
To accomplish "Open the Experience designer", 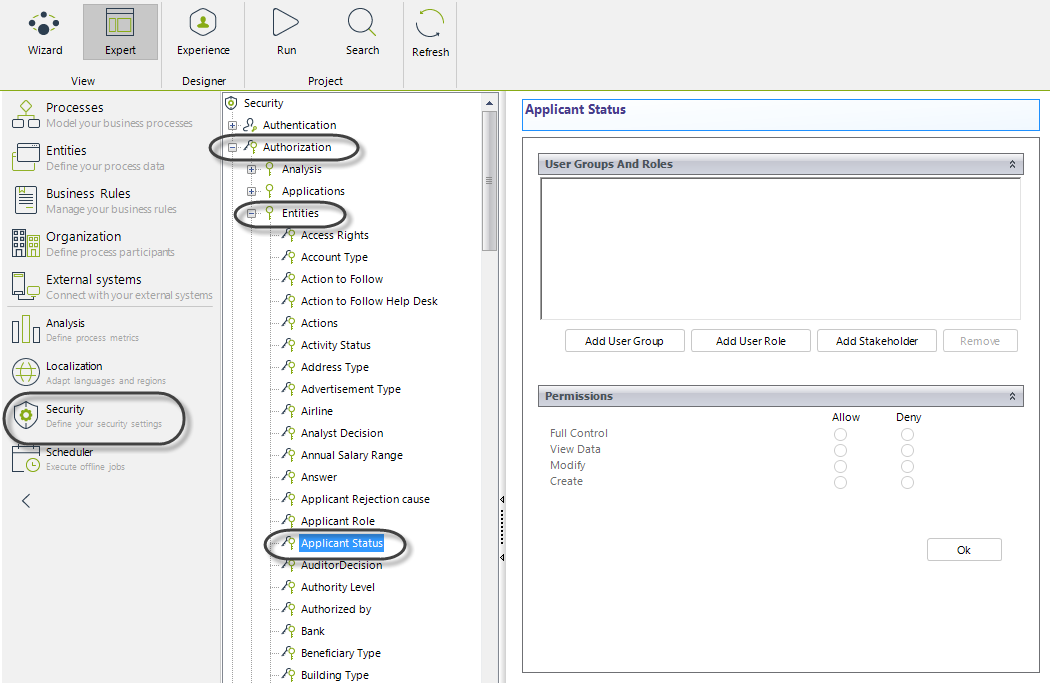I will [203, 24].
